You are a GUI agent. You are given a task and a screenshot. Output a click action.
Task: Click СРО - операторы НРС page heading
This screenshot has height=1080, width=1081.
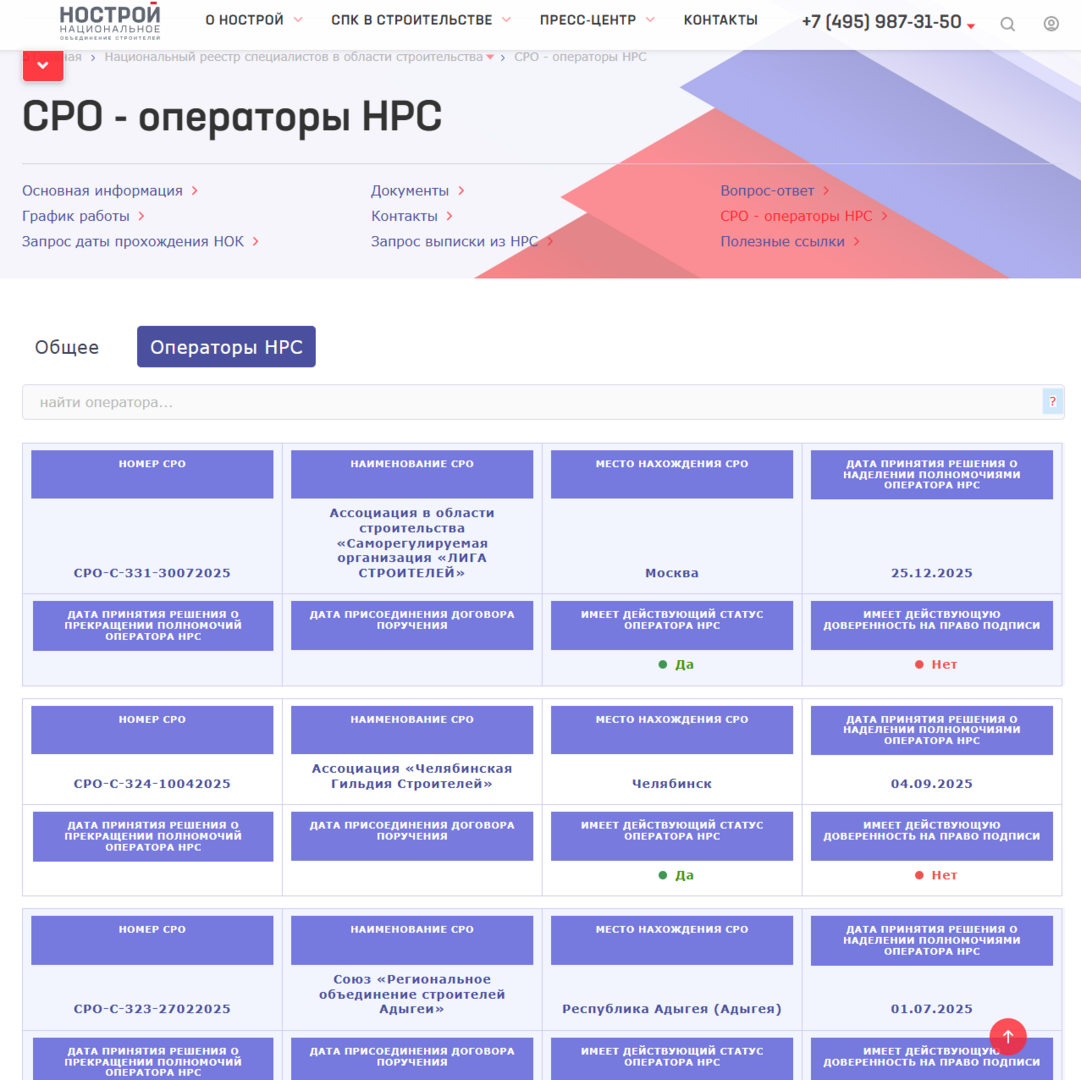pyautogui.click(x=232, y=116)
